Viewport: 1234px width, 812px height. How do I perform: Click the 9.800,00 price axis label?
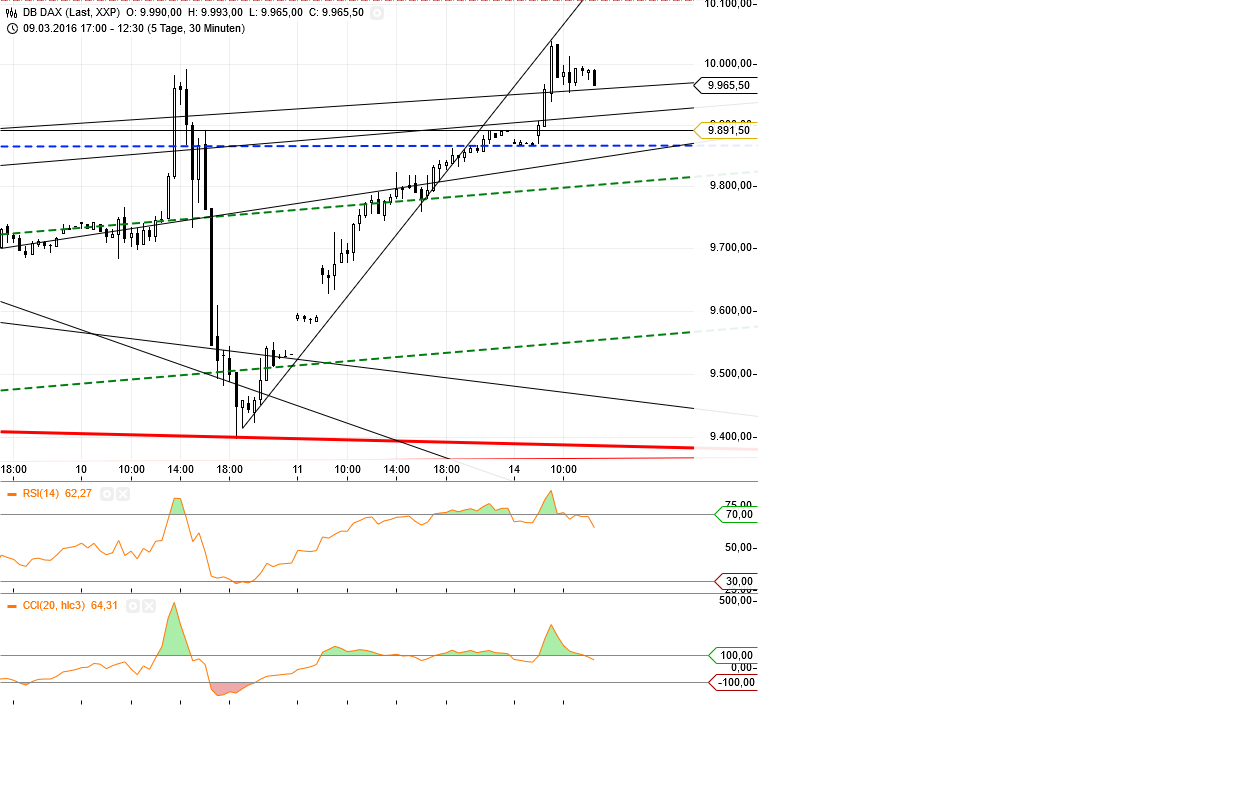(732, 186)
